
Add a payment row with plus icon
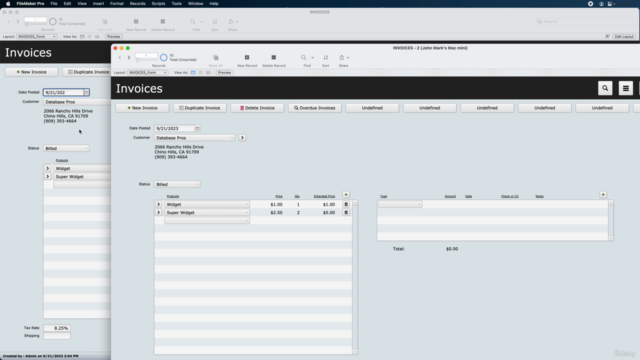click(603, 195)
